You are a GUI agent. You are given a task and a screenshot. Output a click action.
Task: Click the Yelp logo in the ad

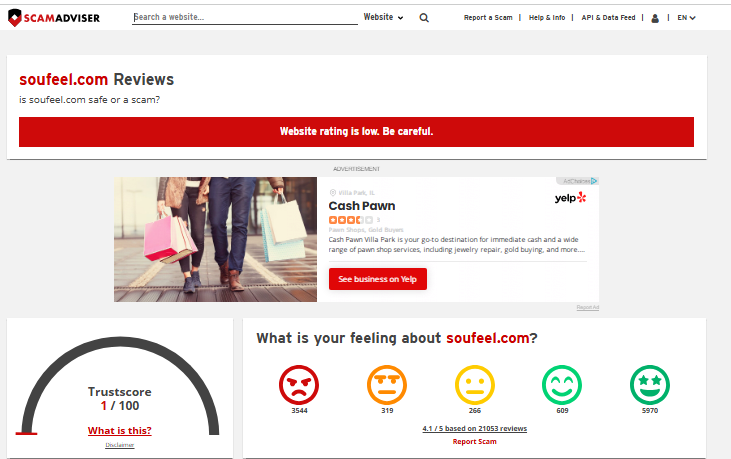[570, 198]
